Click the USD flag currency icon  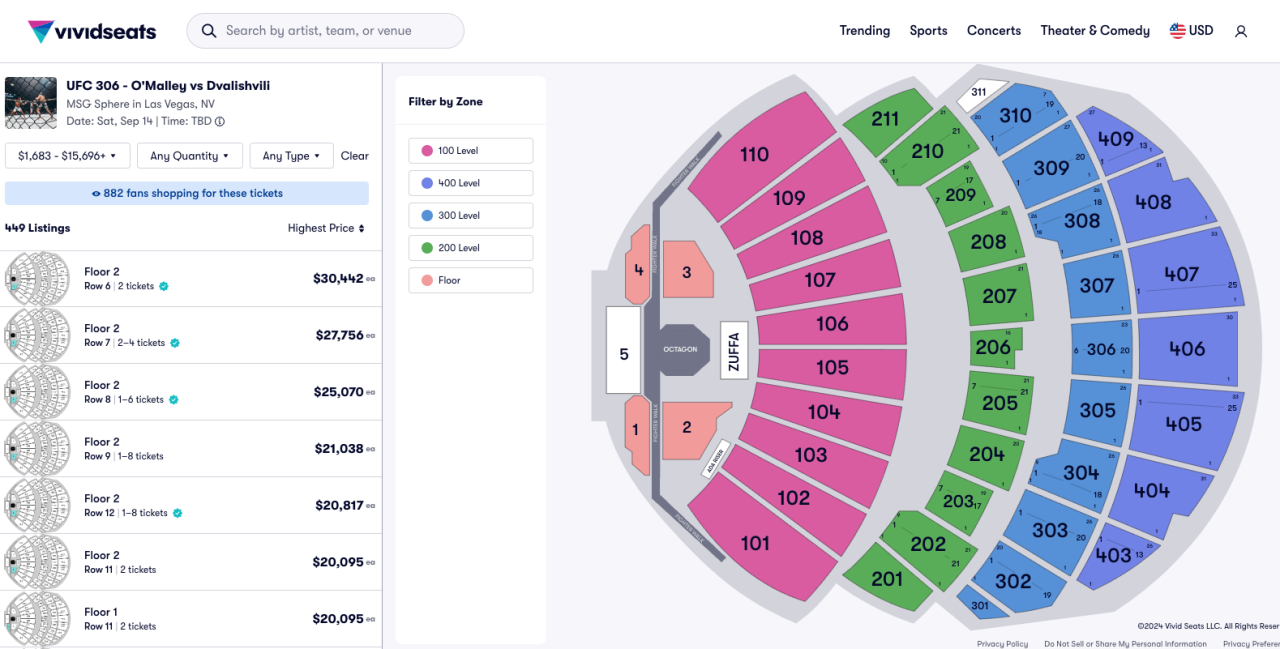click(x=1178, y=30)
